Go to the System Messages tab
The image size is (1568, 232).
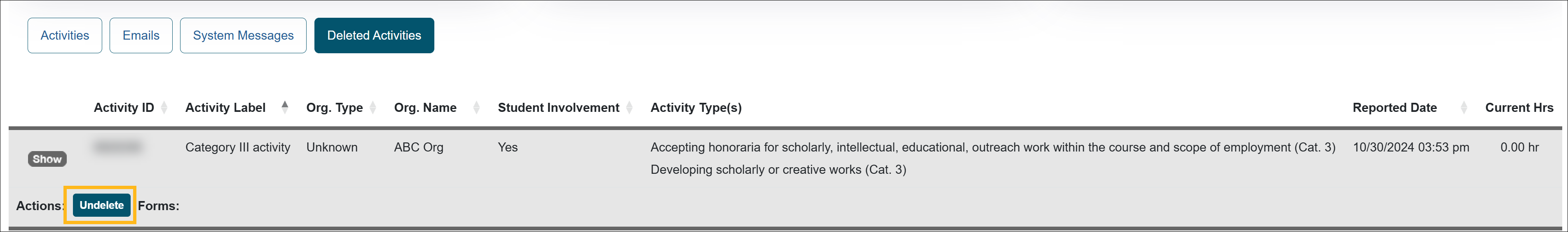click(243, 36)
